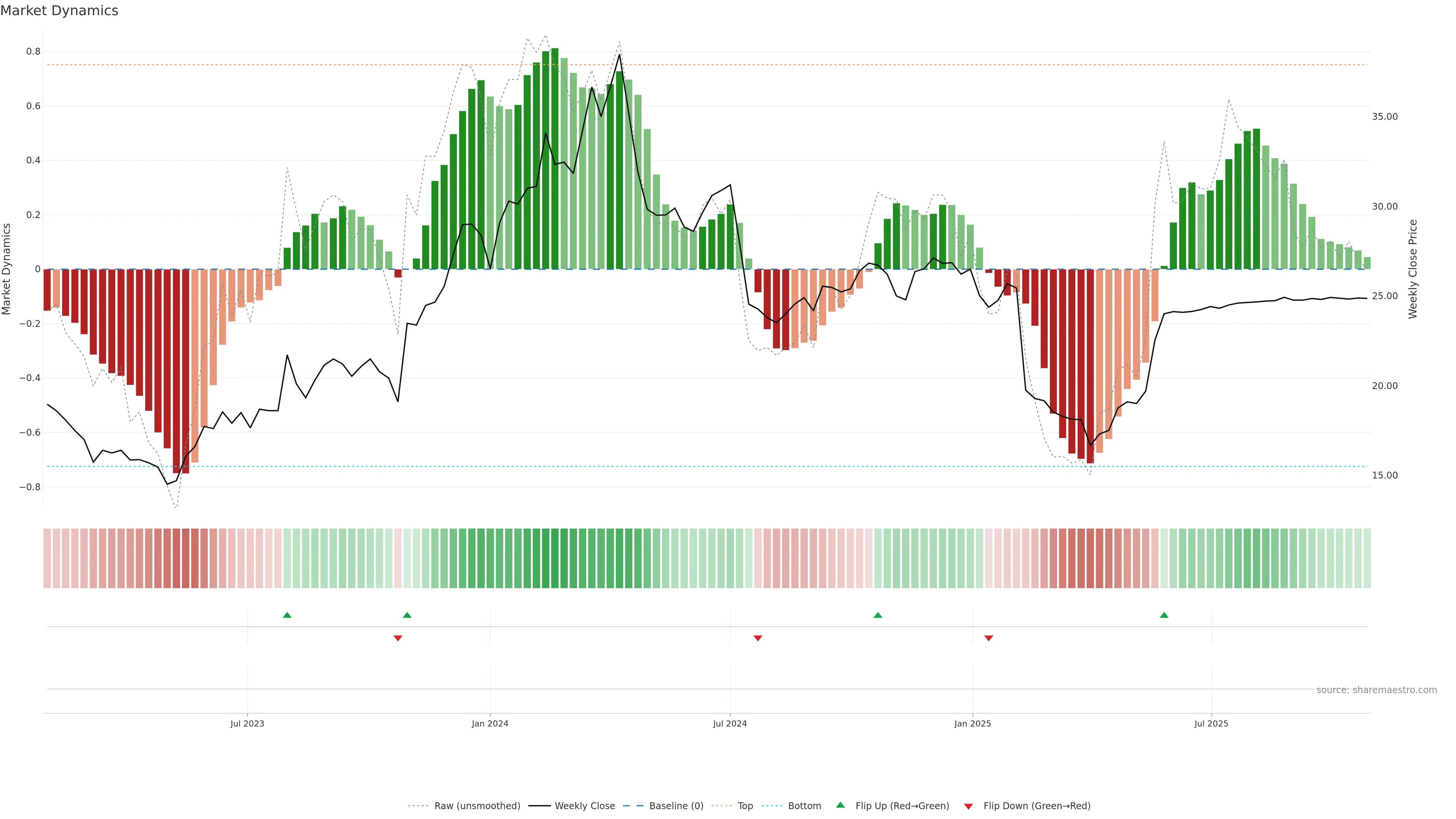1456x819 pixels.
Task: Click the source: sharemaestro.com text
Action: point(1376,690)
